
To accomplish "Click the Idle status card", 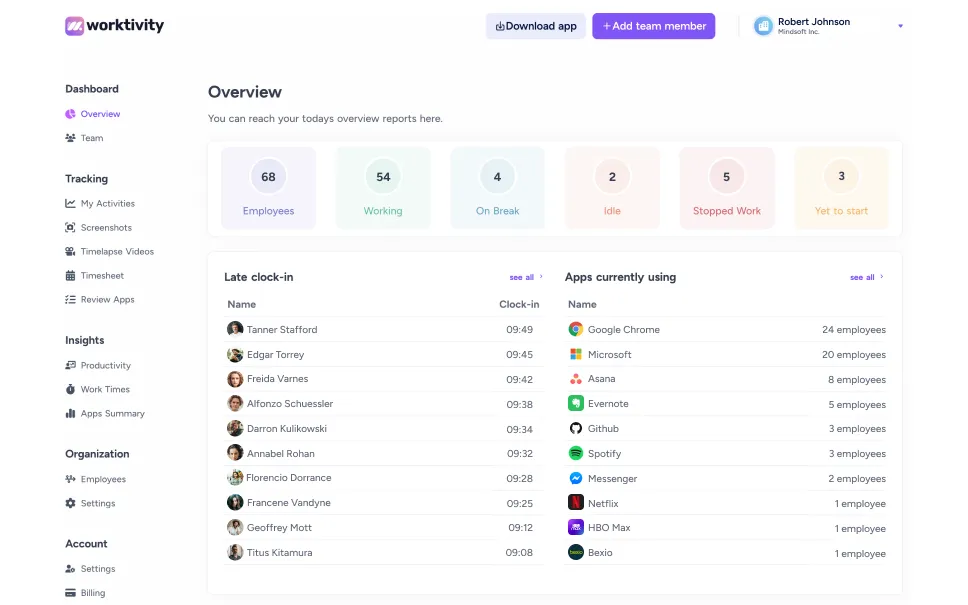I will coord(612,187).
